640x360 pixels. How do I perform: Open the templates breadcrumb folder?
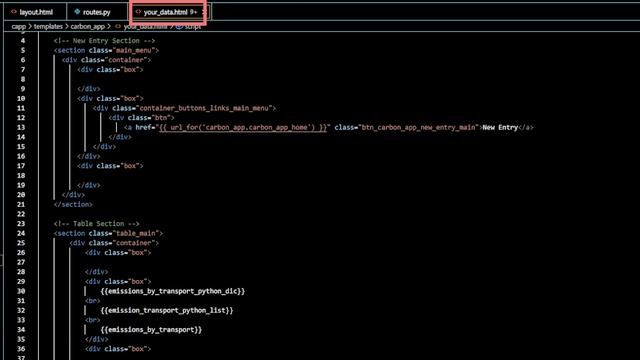(48, 27)
